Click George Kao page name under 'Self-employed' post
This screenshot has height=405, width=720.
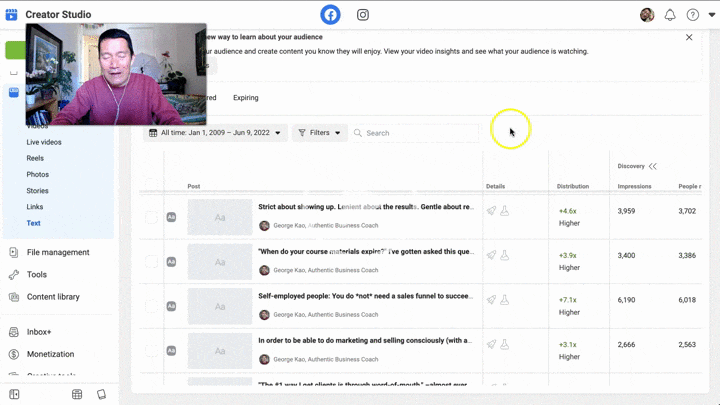(326, 315)
